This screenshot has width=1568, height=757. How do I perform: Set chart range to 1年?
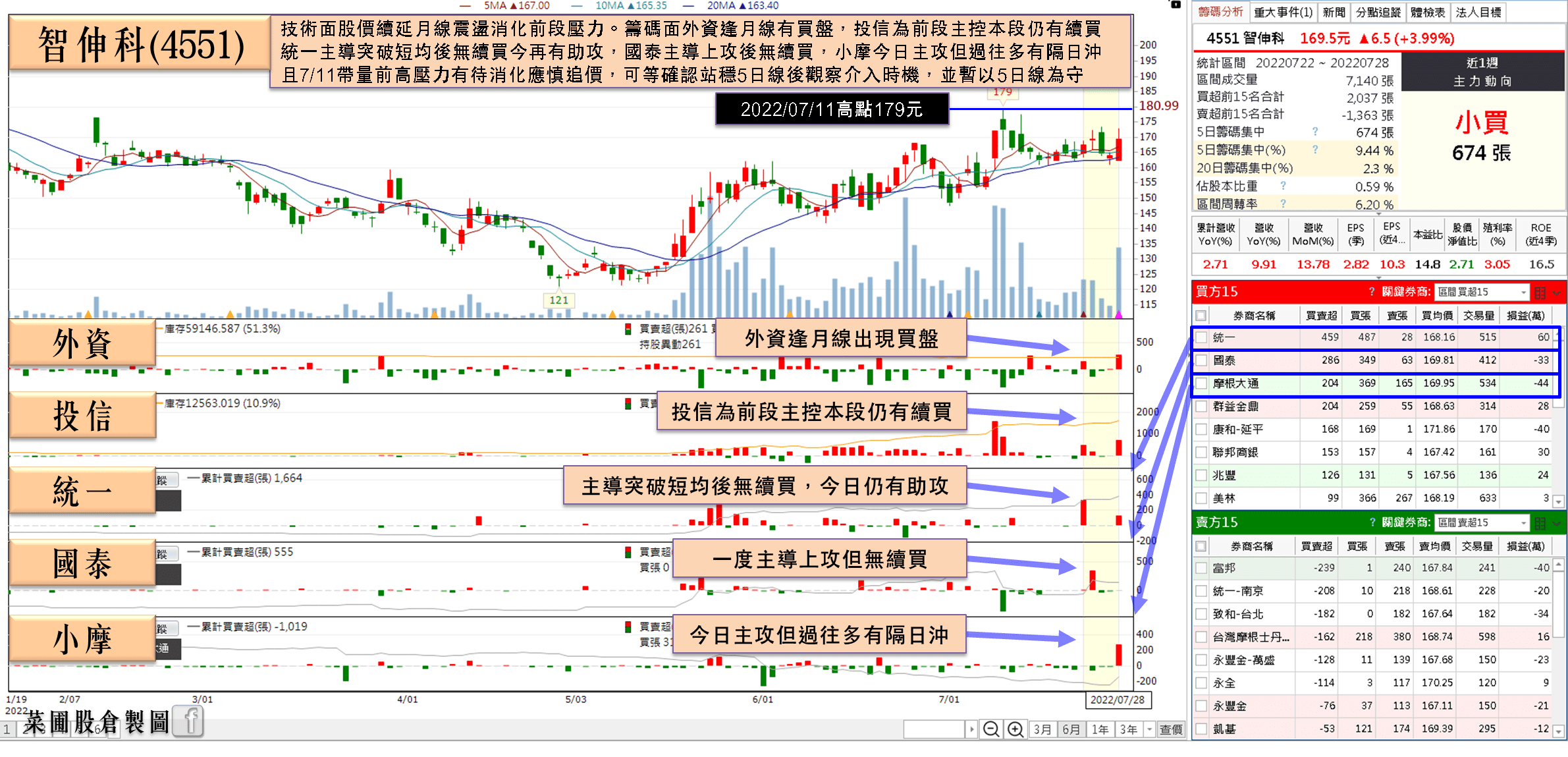(1100, 729)
